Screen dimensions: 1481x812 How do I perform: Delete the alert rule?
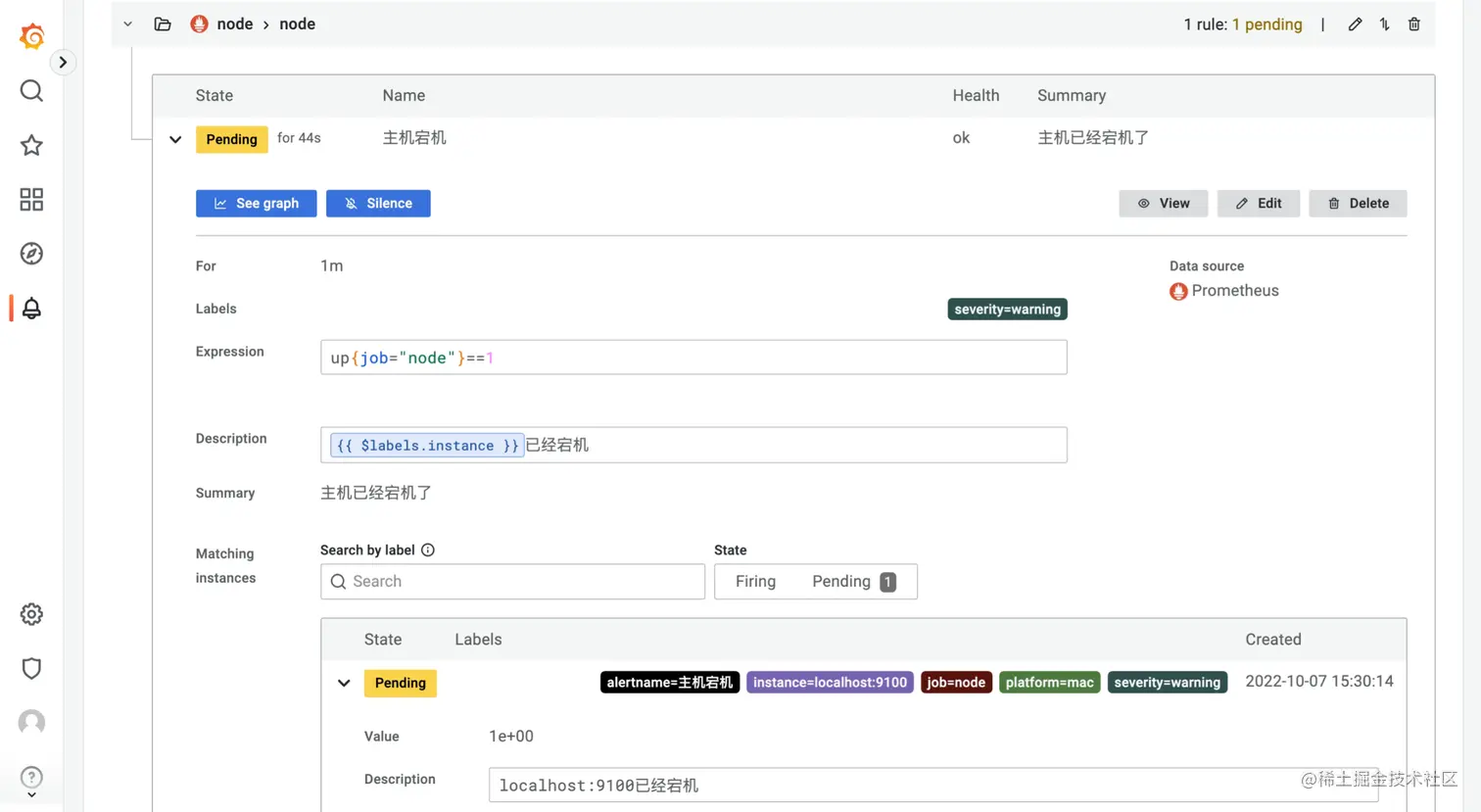tap(1358, 203)
